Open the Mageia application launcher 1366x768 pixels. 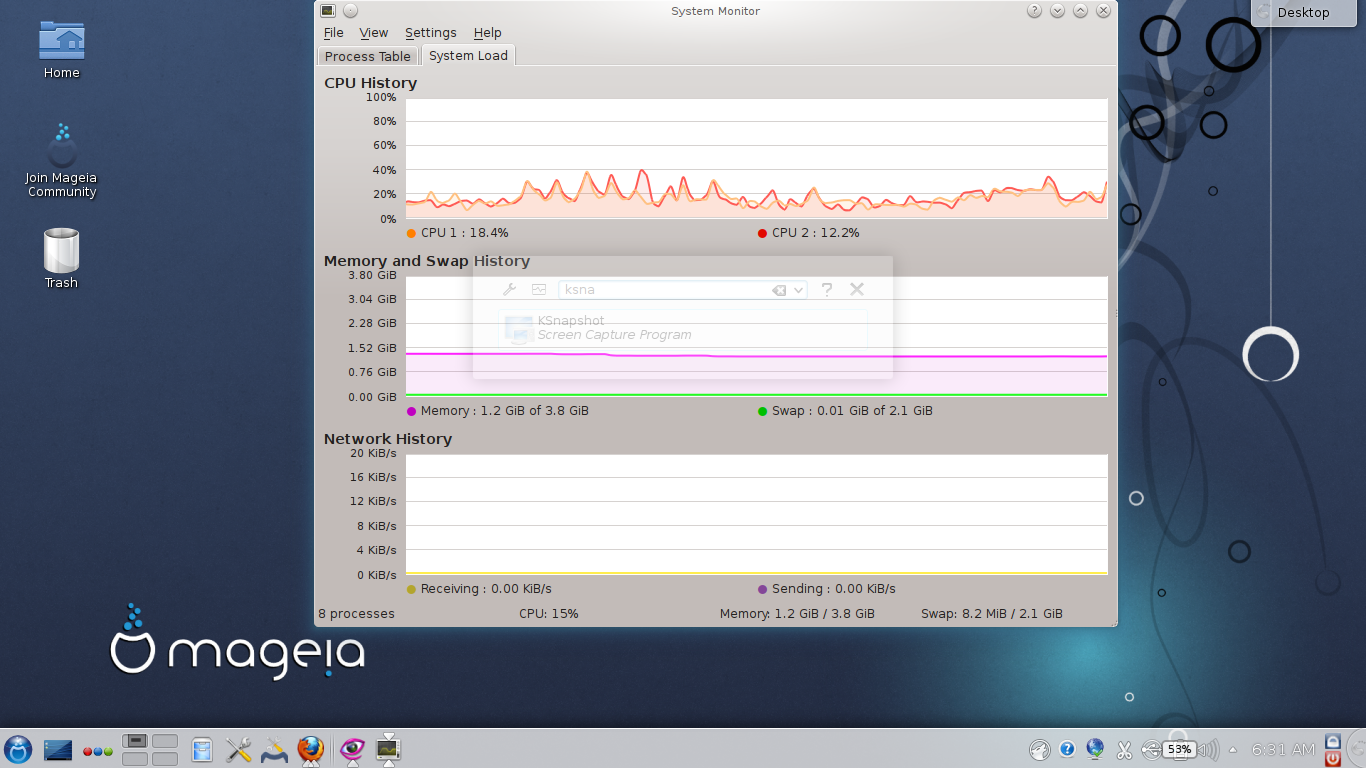18,749
